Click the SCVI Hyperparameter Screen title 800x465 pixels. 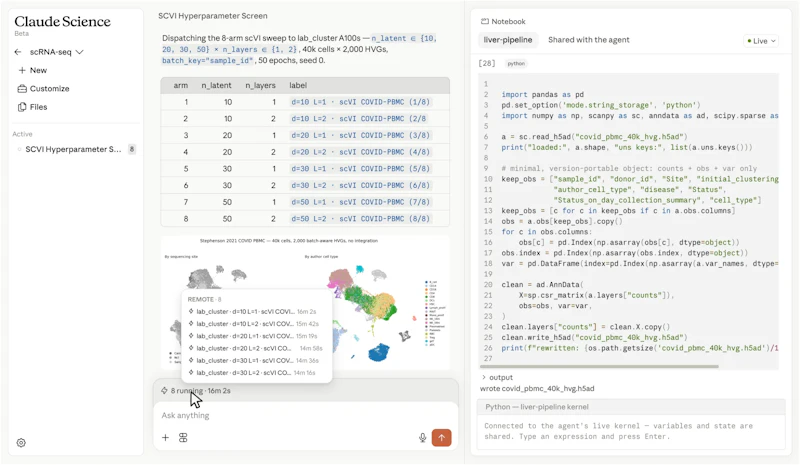click(x=213, y=16)
